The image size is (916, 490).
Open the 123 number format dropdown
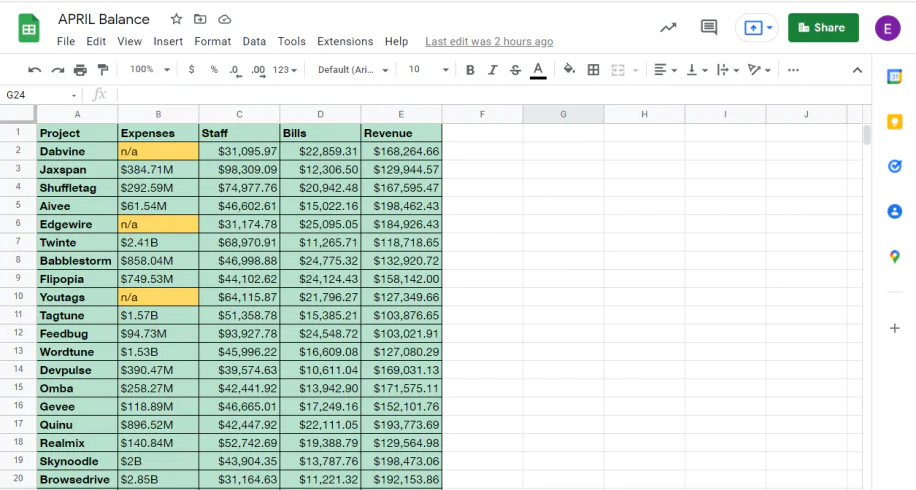point(284,70)
